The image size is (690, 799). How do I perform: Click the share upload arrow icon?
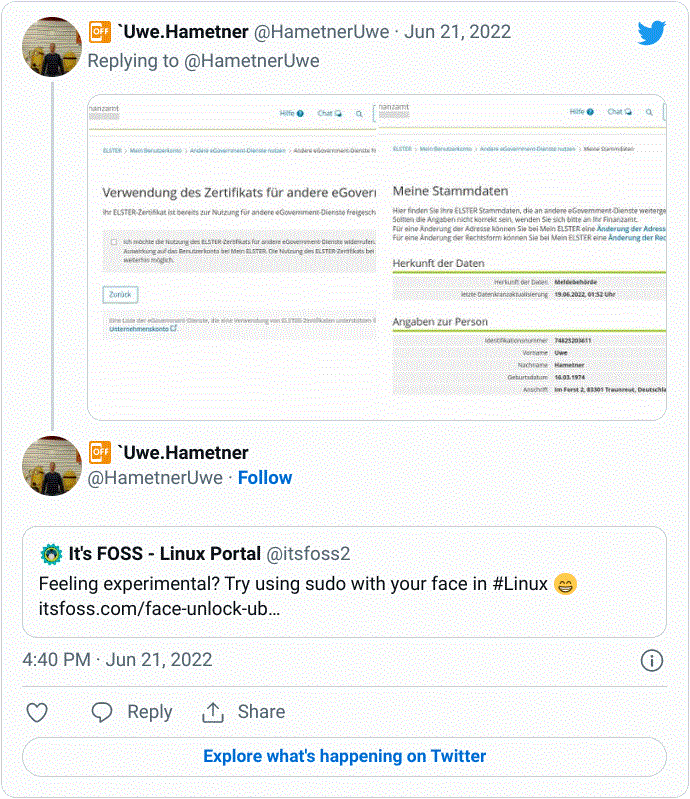coord(213,712)
